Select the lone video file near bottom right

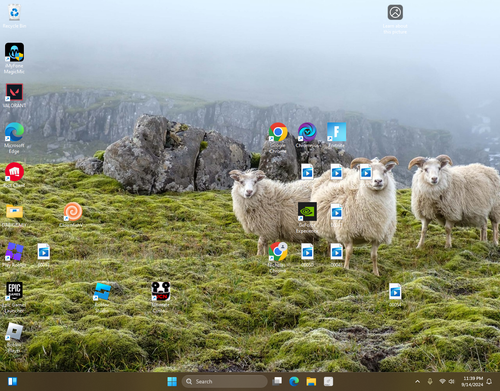tap(395, 291)
